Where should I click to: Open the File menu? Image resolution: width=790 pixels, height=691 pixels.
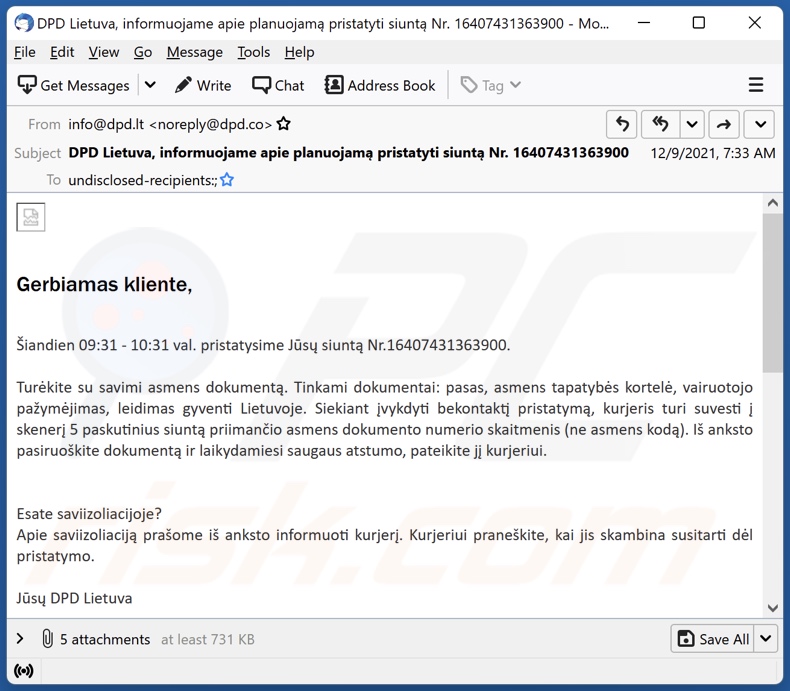tap(25, 52)
